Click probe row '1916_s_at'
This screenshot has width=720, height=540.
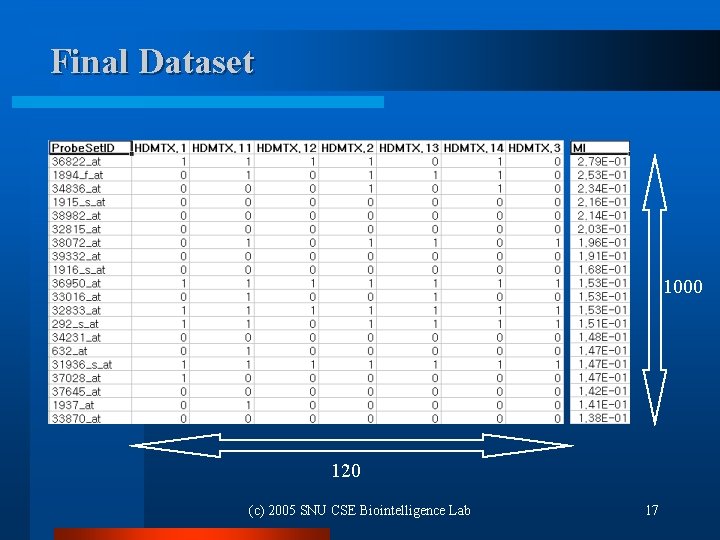click(306, 270)
